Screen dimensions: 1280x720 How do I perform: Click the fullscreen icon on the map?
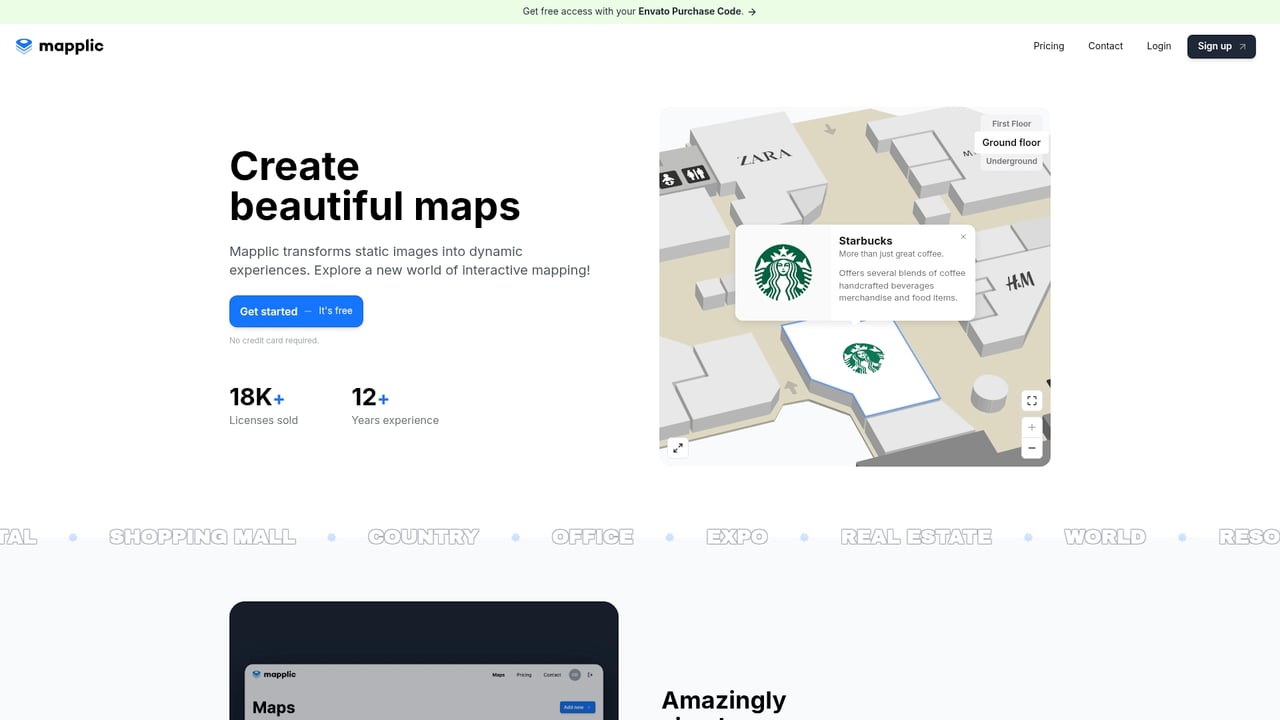click(1031, 400)
